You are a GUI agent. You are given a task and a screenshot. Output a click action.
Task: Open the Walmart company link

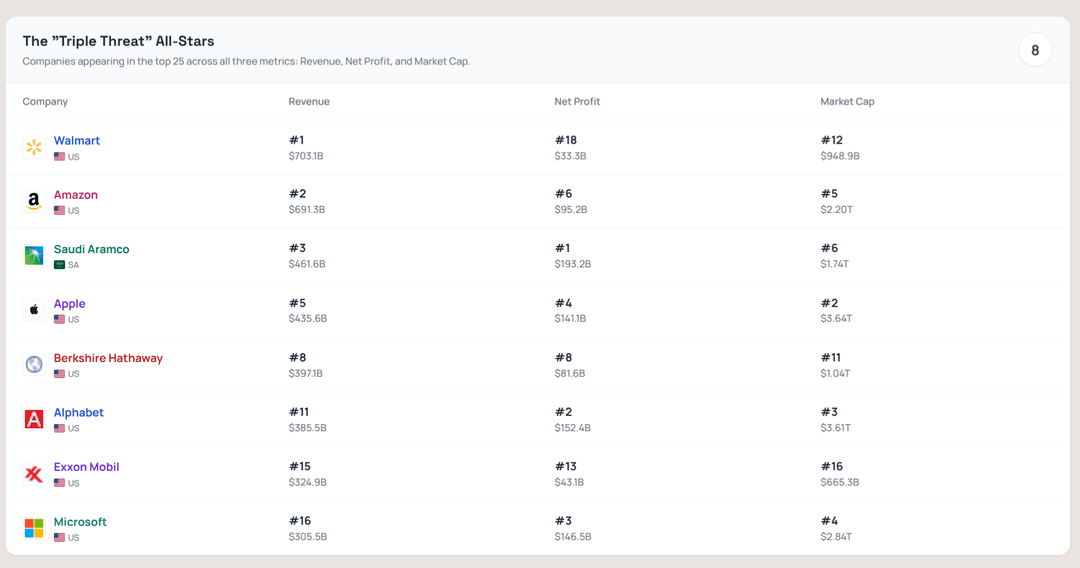click(77, 141)
